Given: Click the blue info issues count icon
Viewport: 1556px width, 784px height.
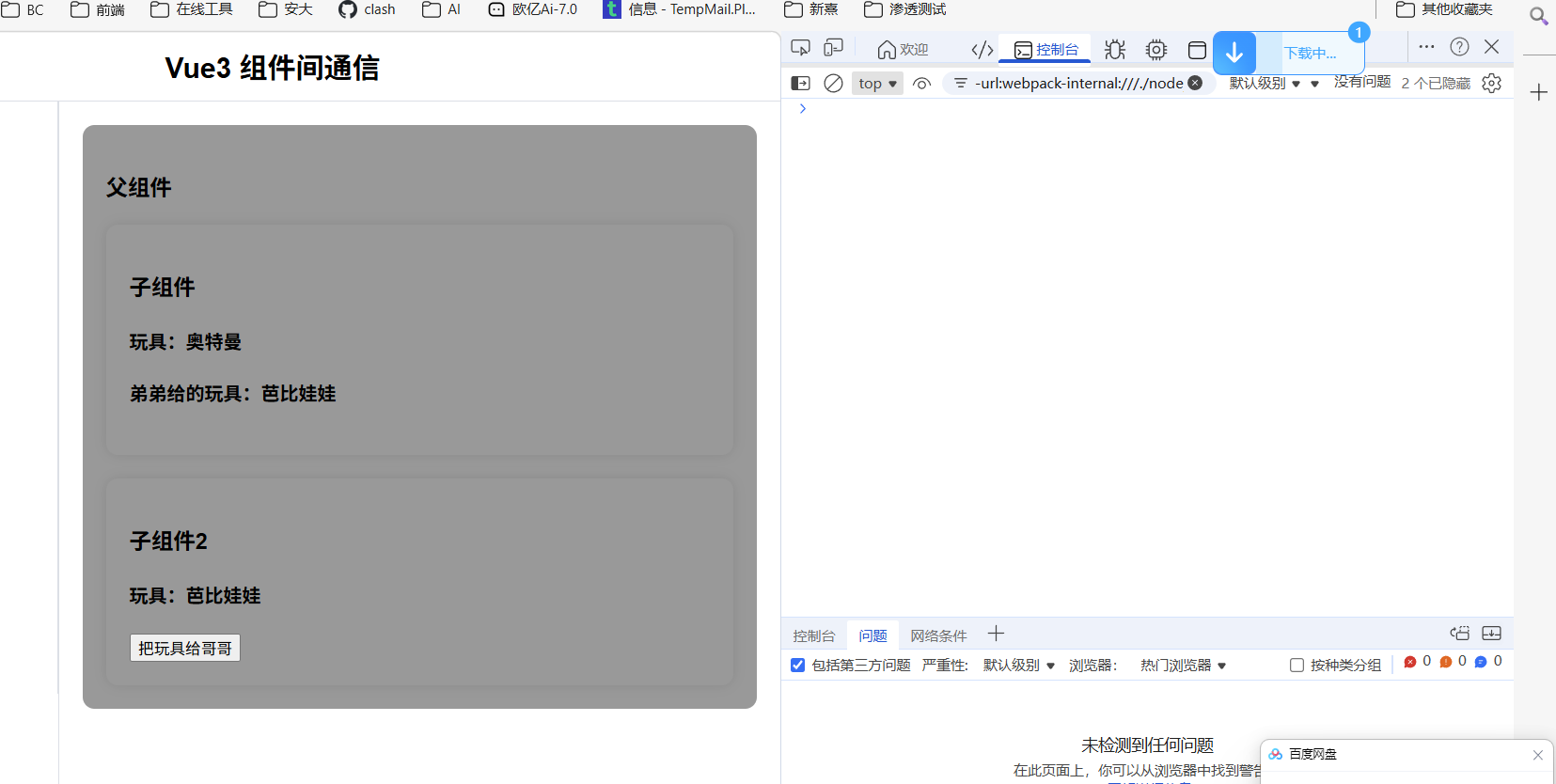Looking at the screenshot, I should [x=1481, y=662].
